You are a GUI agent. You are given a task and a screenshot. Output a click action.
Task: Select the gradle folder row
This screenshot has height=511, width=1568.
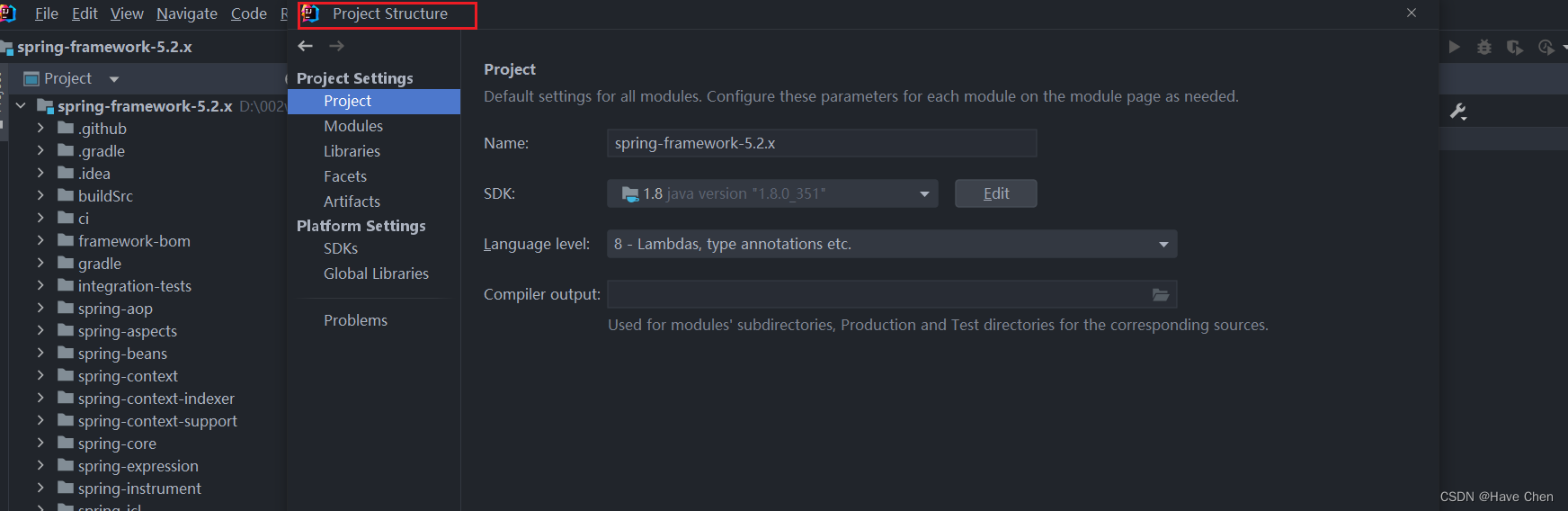pyautogui.click(x=148, y=263)
